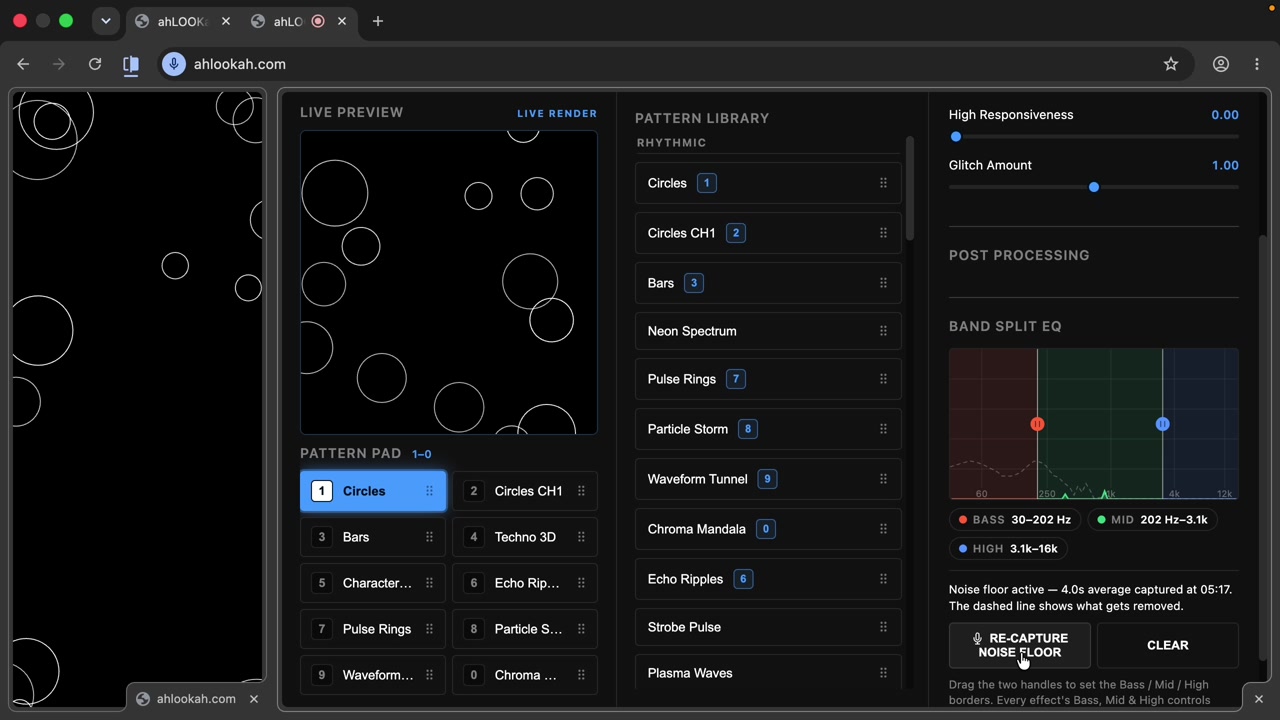Image resolution: width=1280 pixels, height=720 pixels.
Task: Bookmark this page with the star icon
Action: coord(1171,64)
